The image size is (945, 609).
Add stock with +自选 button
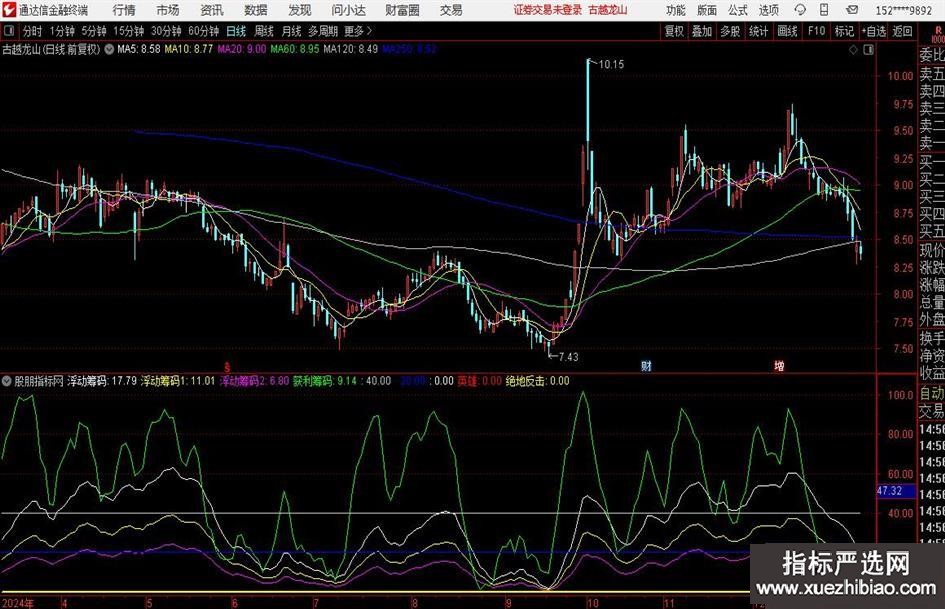point(874,31)
